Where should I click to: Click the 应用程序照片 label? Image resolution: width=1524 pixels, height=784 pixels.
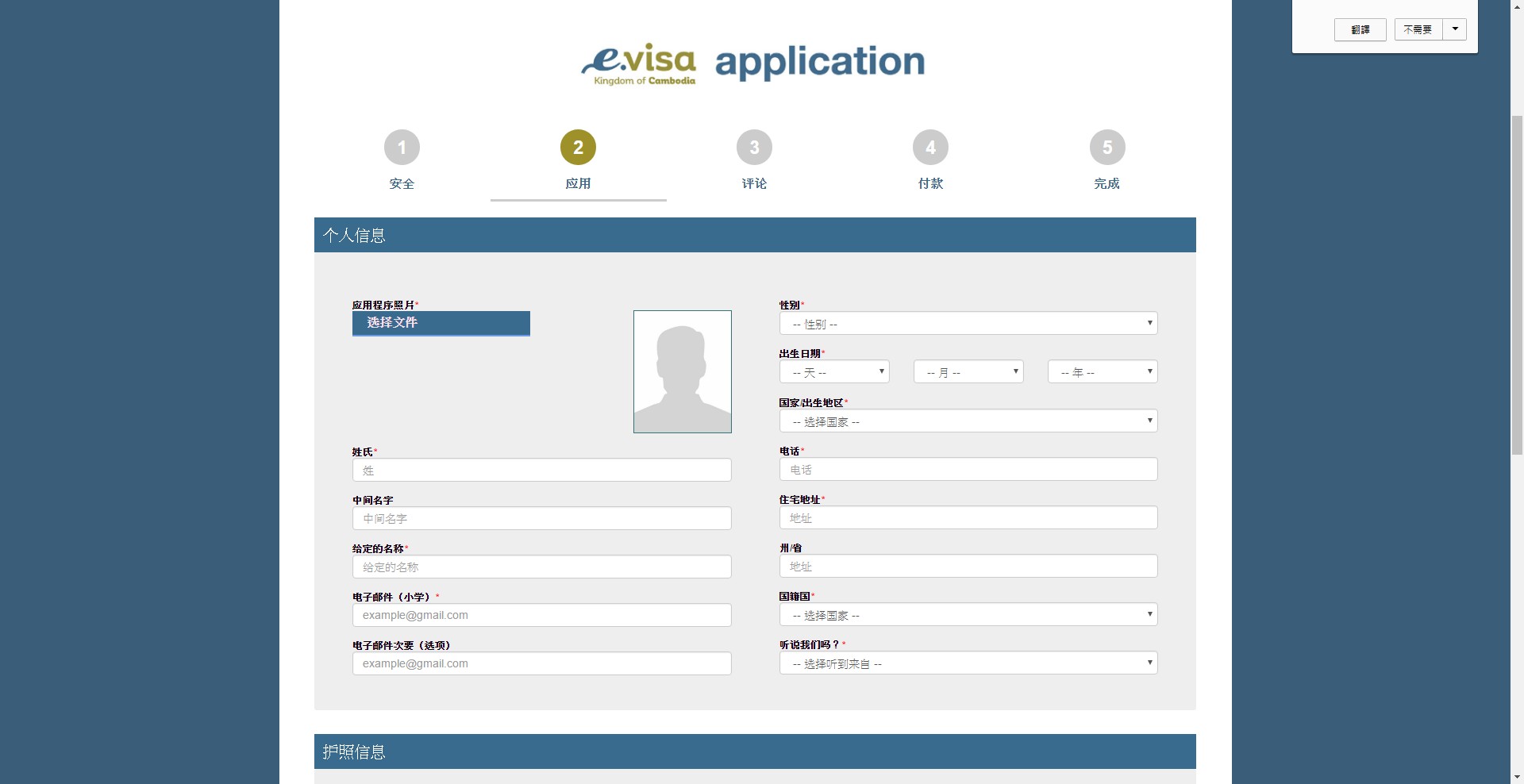383,305
